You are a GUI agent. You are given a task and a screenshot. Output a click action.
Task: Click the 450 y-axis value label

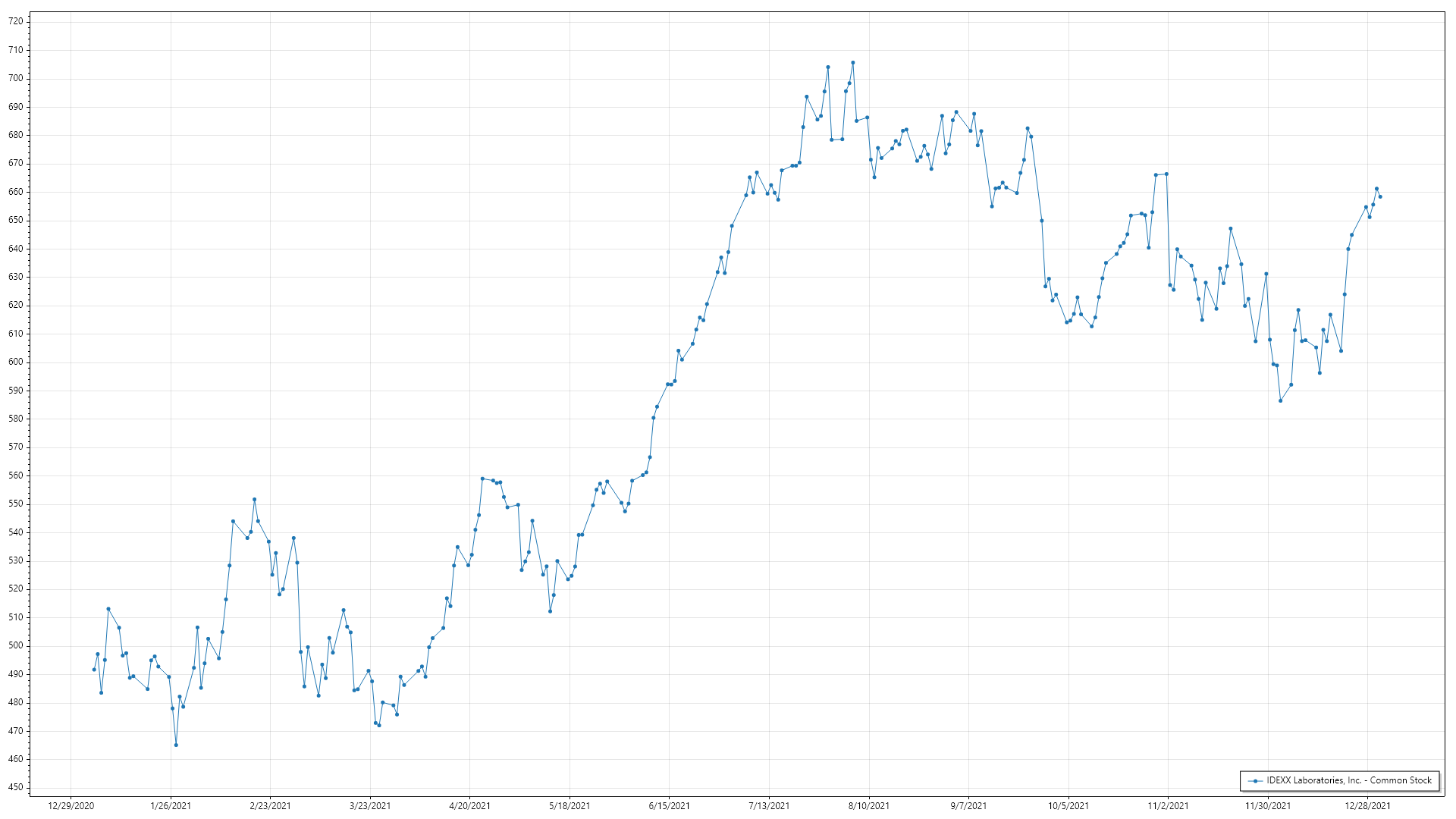point(16,787)
